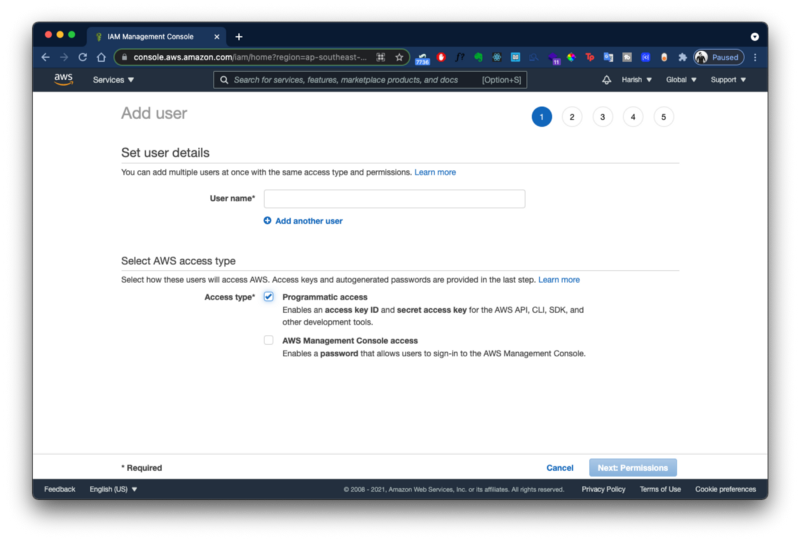Go to step 2 in the wizard
The height and width of the screenshot is (542, 800).
pos(572,117)
